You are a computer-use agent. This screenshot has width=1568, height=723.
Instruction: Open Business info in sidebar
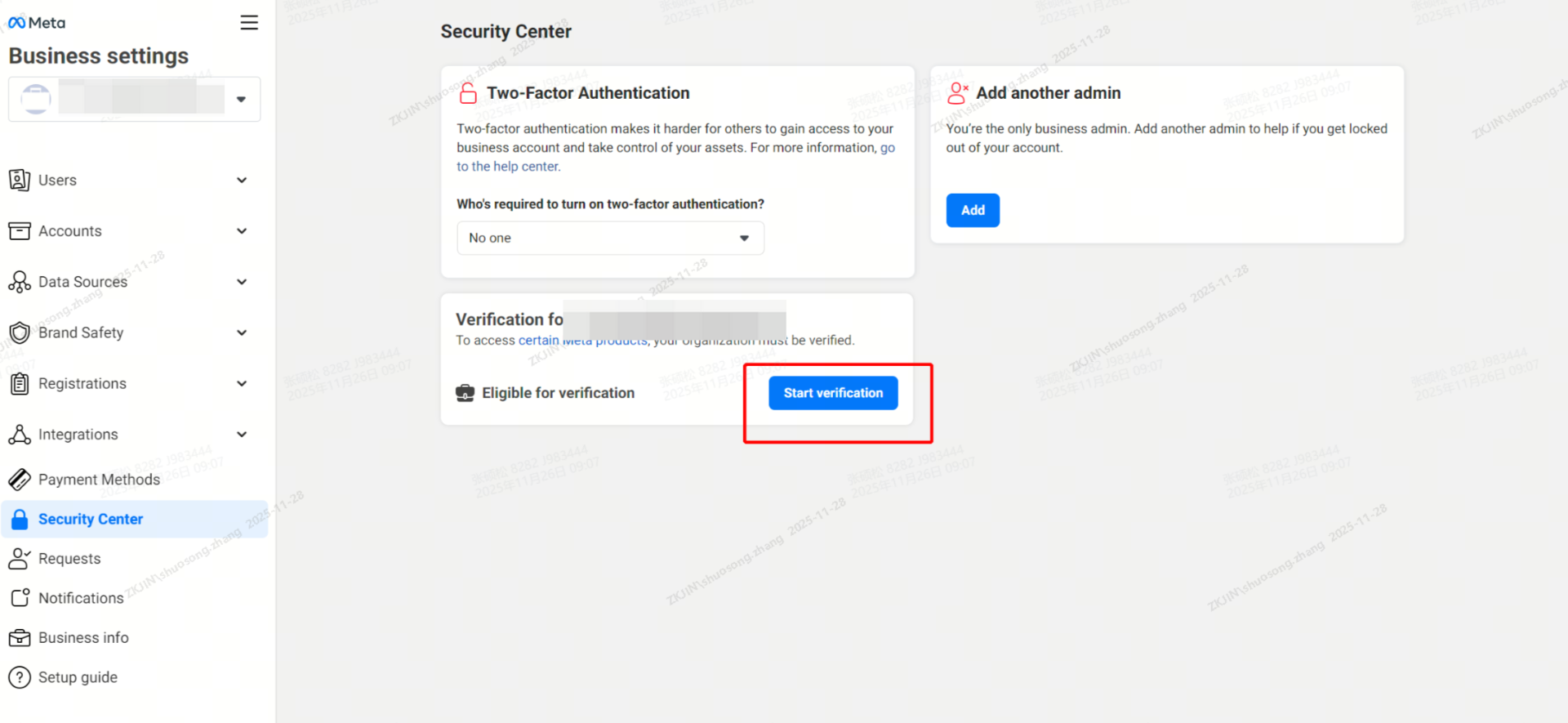(x=83, y=638)
